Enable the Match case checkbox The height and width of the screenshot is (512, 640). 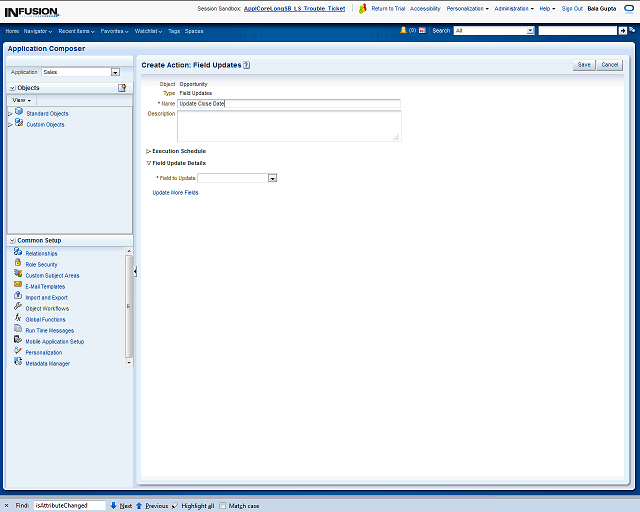223,506
